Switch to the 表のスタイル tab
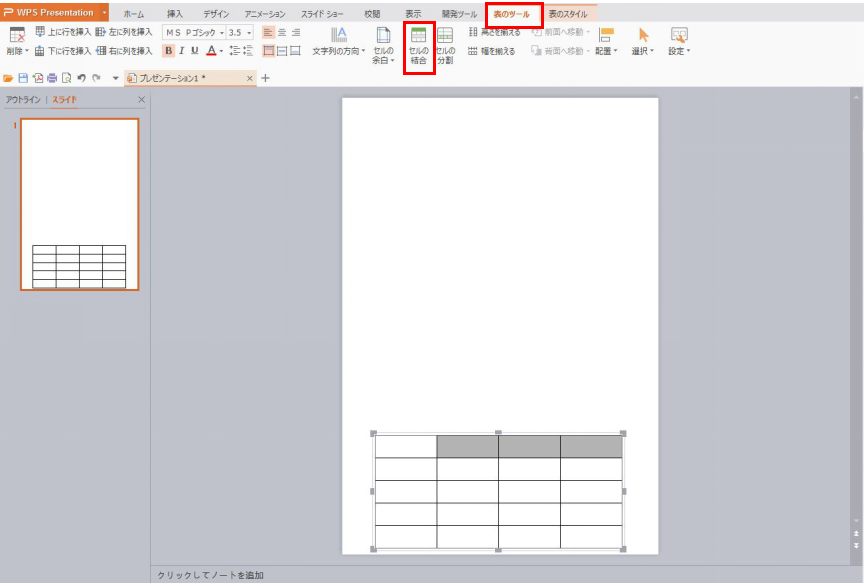This screenshot has height=583, width=865. click(568, 14)
